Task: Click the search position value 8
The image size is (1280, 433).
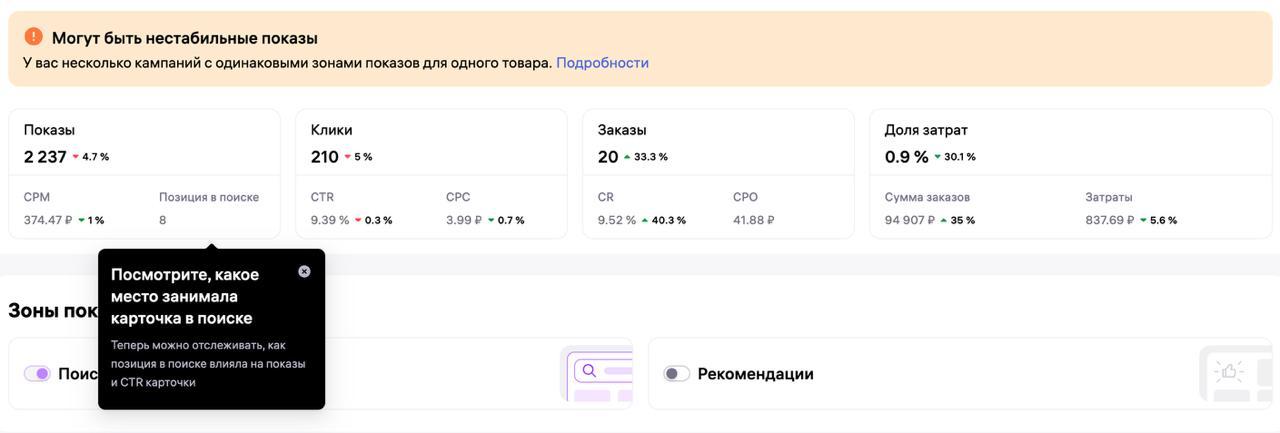Action: (163, 220)
